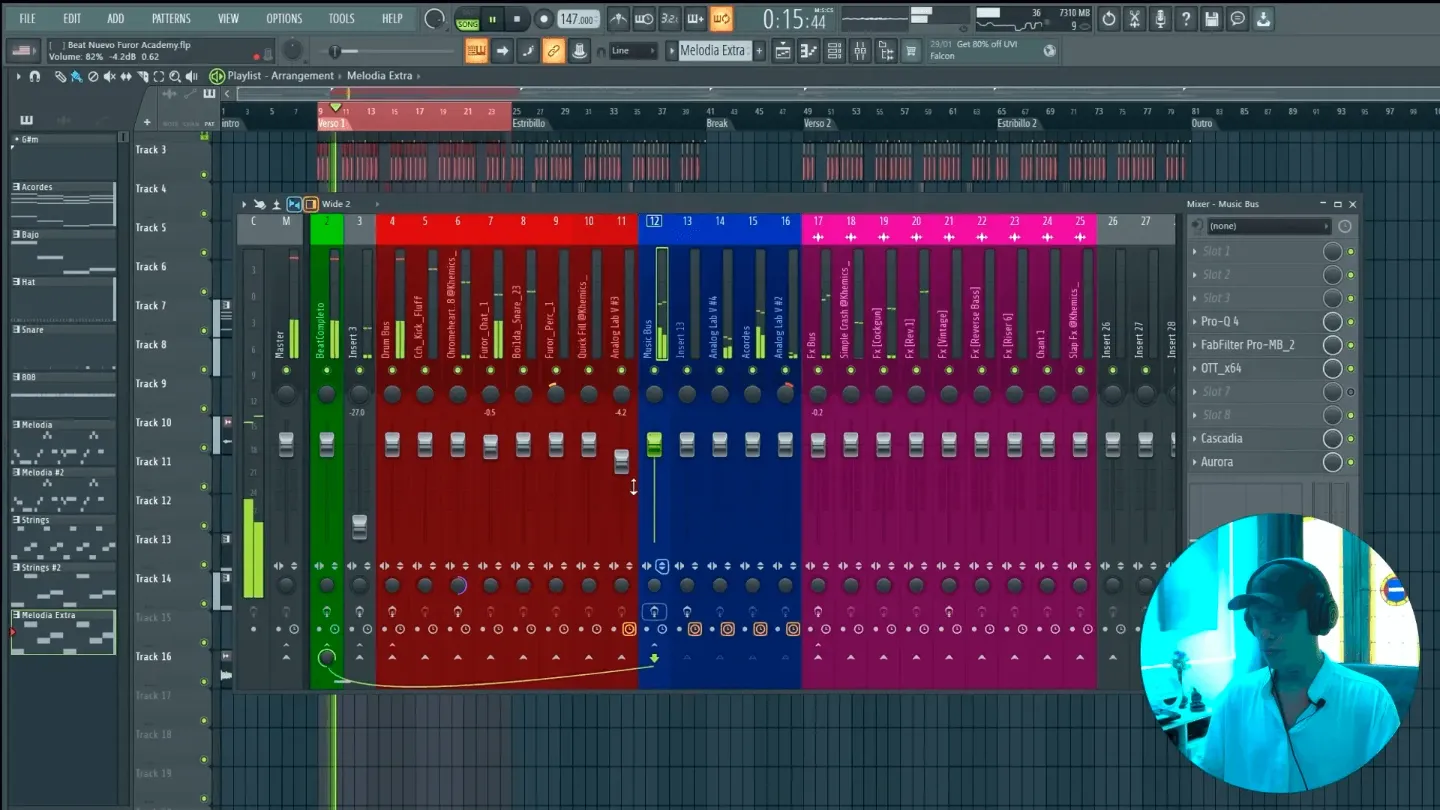1440x810 pixels.
Task: Open the 'Wide 2' mixer layout selector
Action: pyautogui.click(x=336, y=204)
